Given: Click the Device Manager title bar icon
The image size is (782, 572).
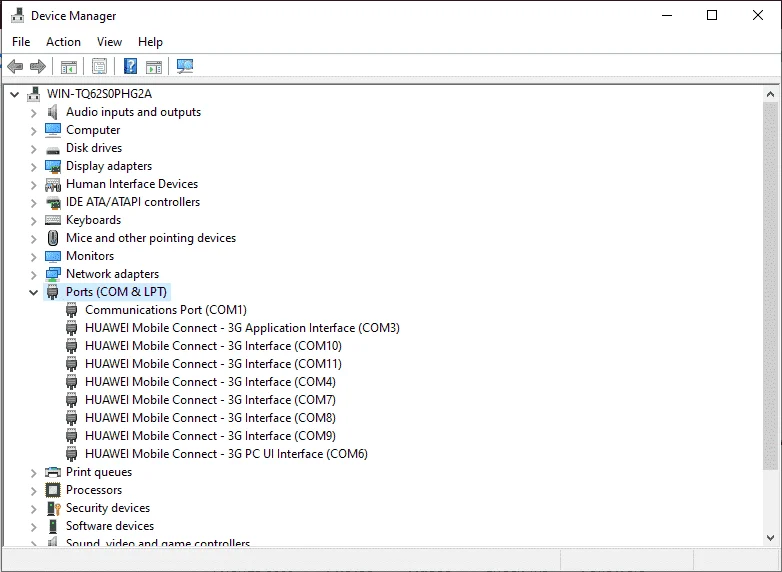Looking at the screenshot, I should [x=17, y=15].
